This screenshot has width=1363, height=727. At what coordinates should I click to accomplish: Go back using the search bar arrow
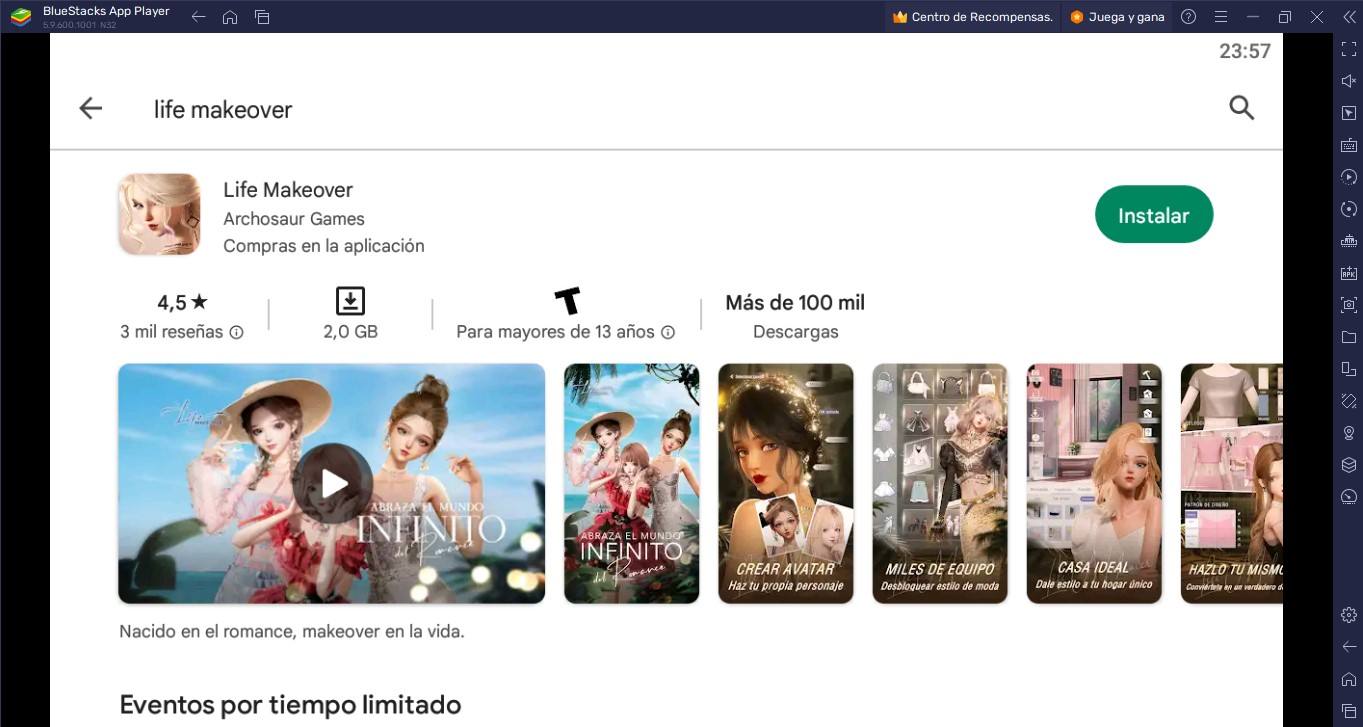(x=91, y=108)
